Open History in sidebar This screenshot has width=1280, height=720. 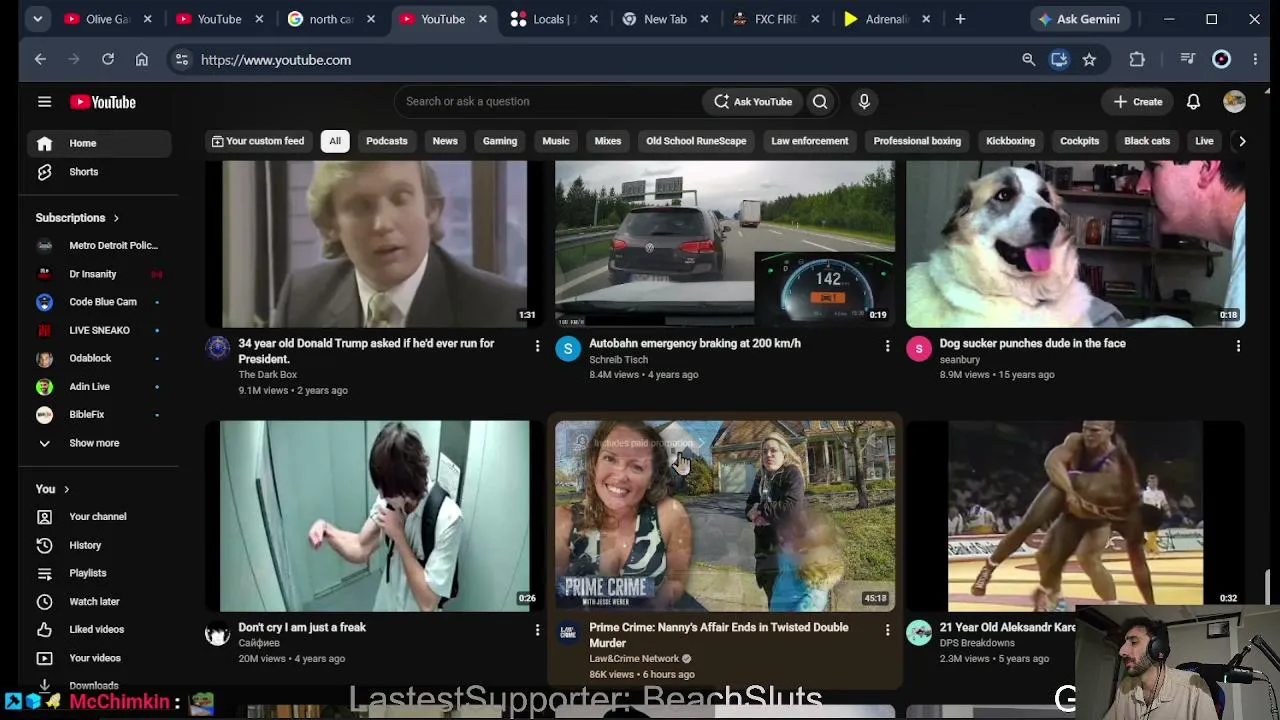[100, 545]
